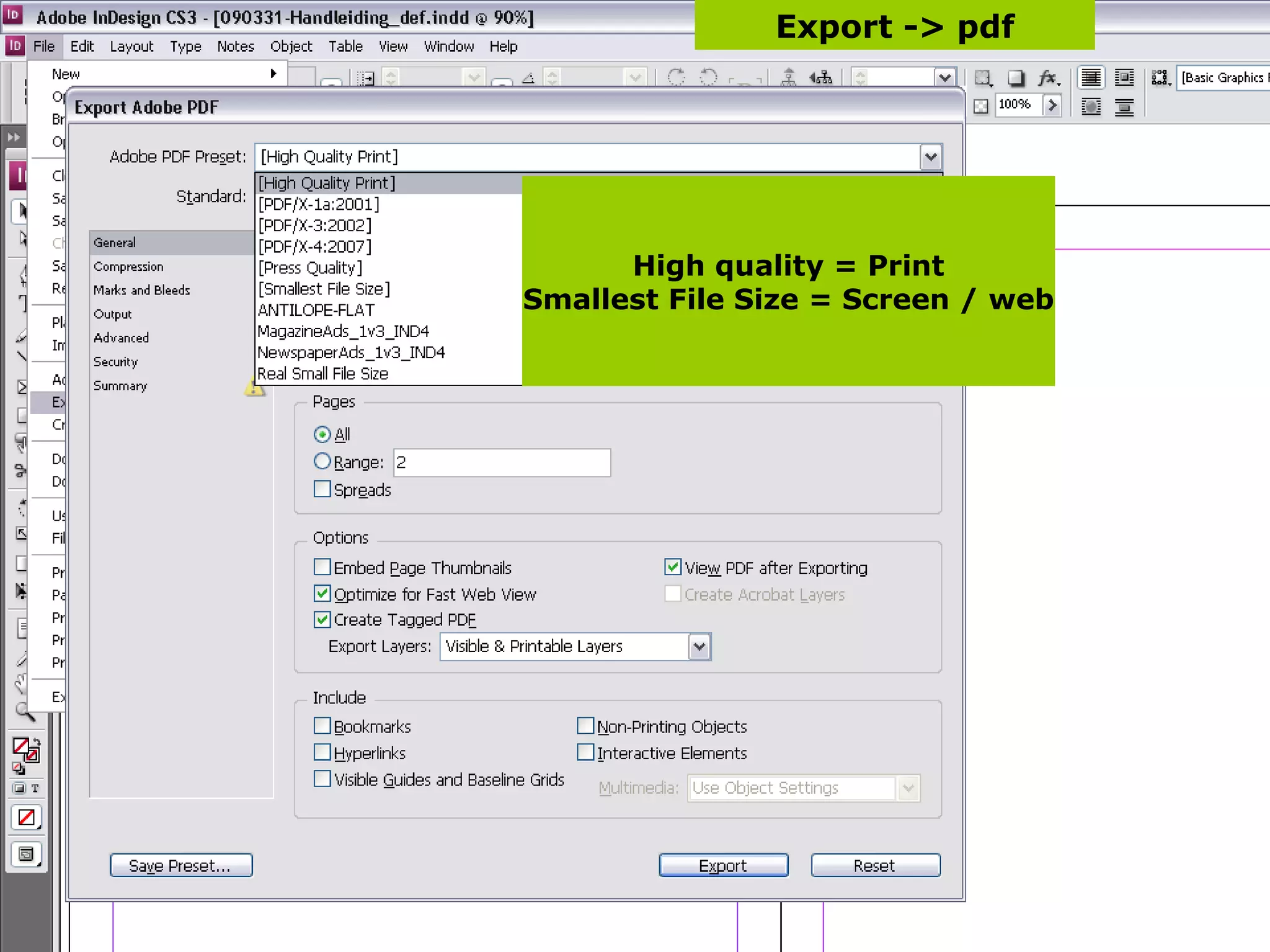Choose [Smallest File Size] preset

[389, 289]
